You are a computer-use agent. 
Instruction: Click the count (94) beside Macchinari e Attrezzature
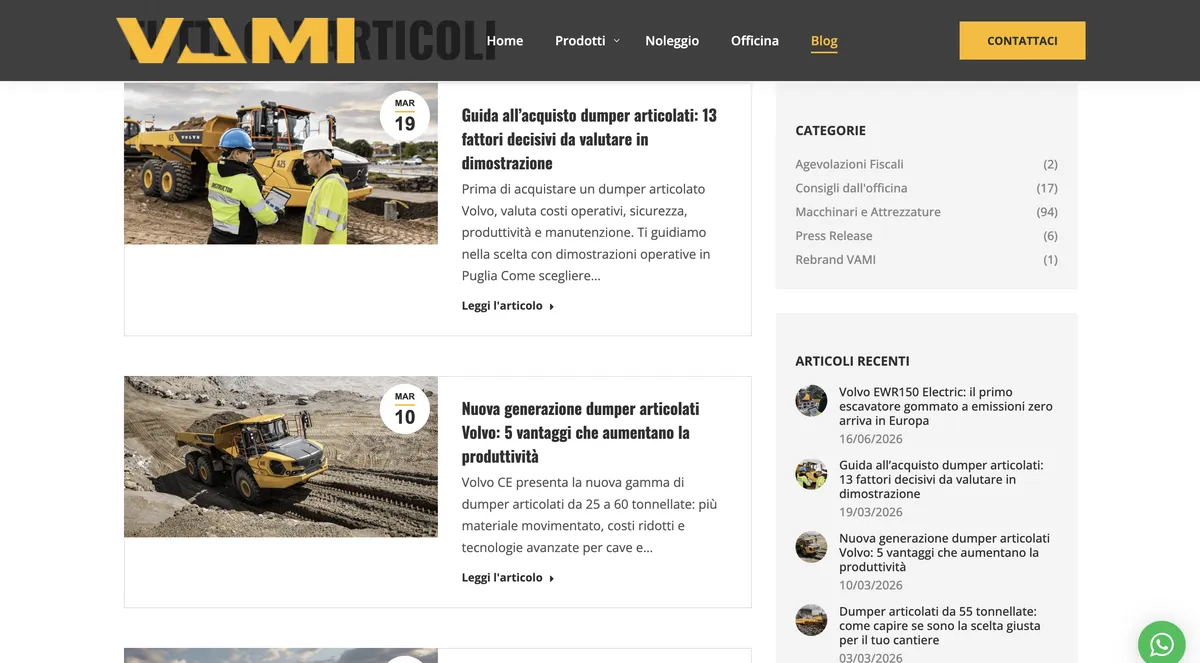pos(1047,212)
